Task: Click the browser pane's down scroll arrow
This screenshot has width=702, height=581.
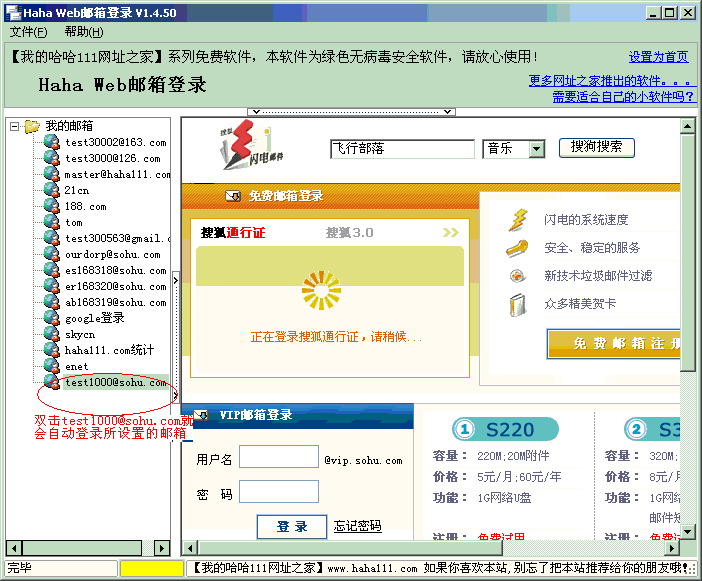Action: pyautogui.click(x=687, y=532)
